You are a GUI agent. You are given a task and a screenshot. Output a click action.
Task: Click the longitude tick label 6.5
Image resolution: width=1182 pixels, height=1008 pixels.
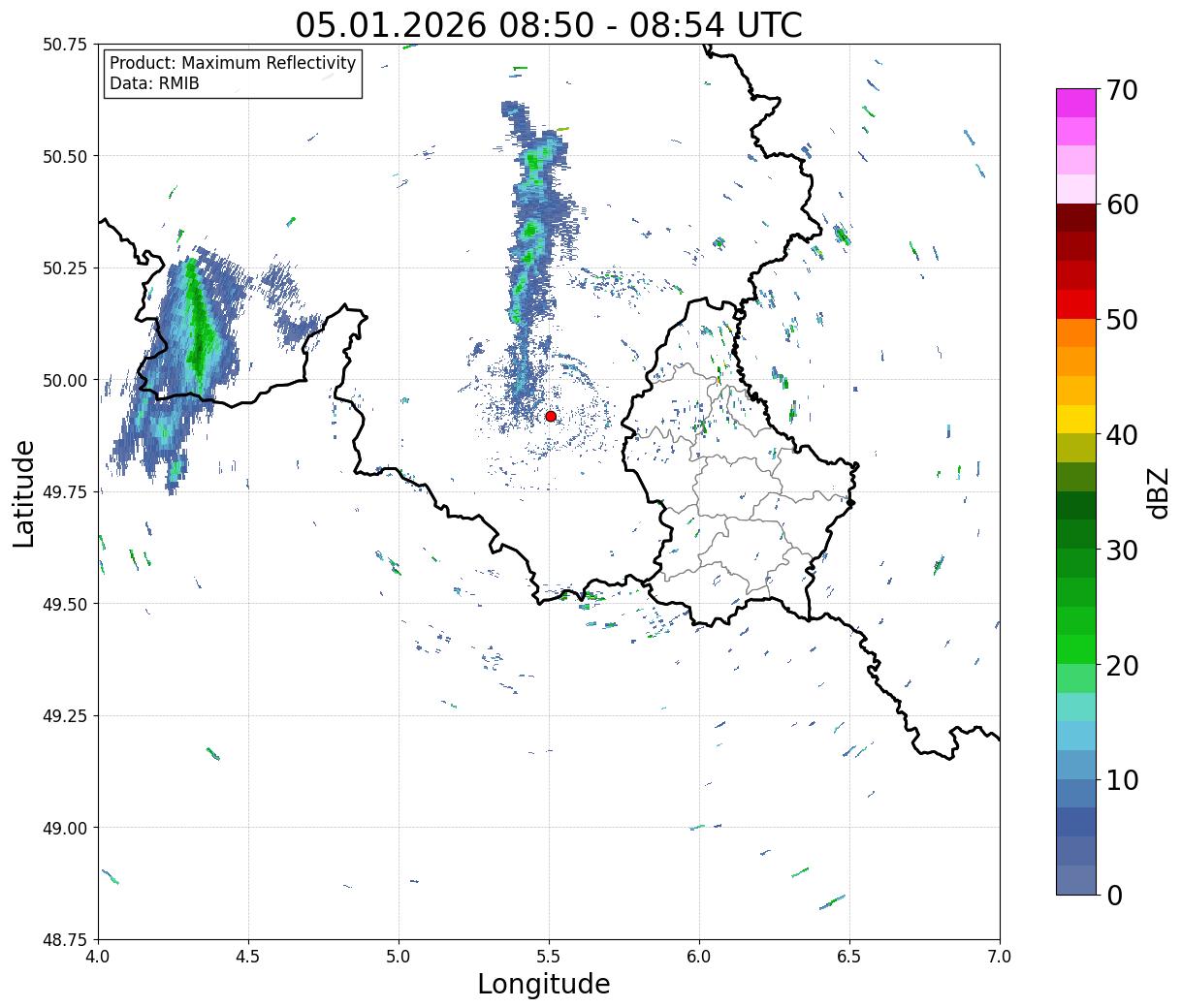(849, 957)
